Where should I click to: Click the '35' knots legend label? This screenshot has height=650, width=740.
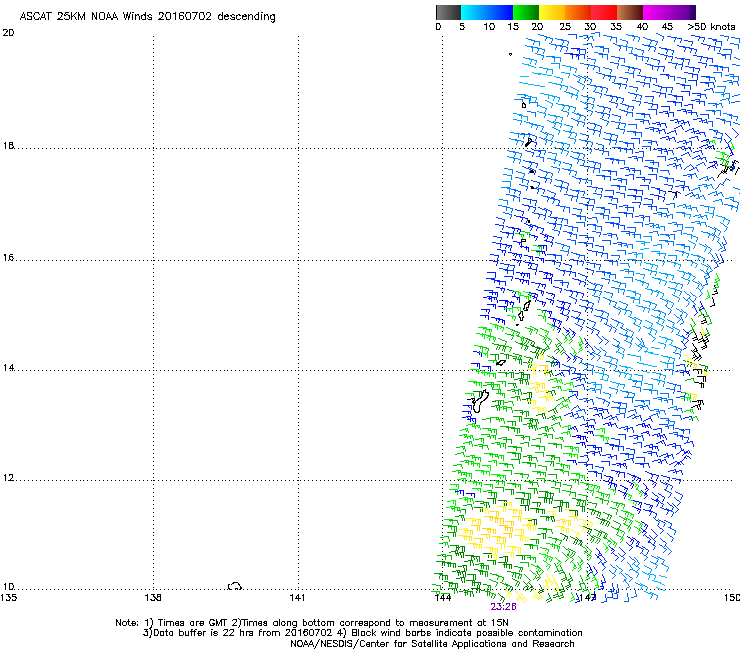coord(616,27)
